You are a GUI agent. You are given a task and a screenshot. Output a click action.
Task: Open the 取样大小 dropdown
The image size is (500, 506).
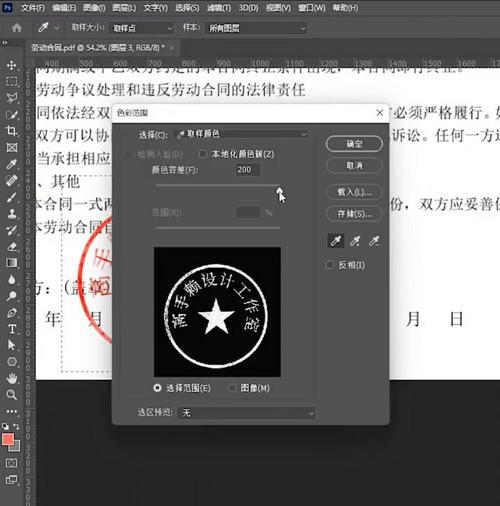point(142,28)
